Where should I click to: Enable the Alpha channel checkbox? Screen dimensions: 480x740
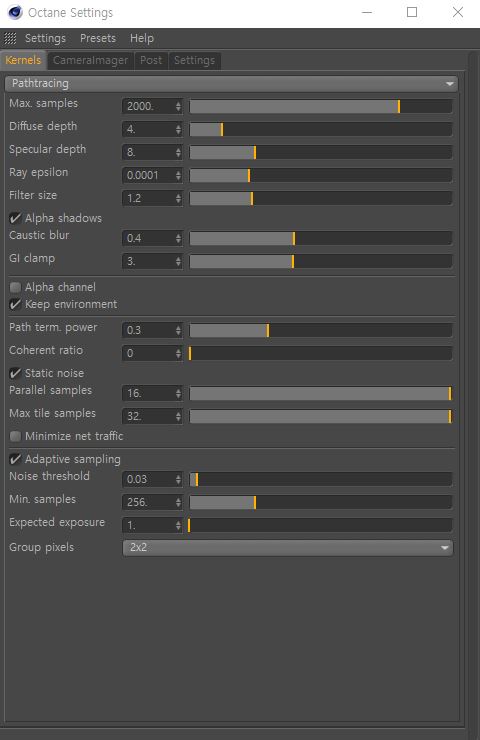[15, 287]
